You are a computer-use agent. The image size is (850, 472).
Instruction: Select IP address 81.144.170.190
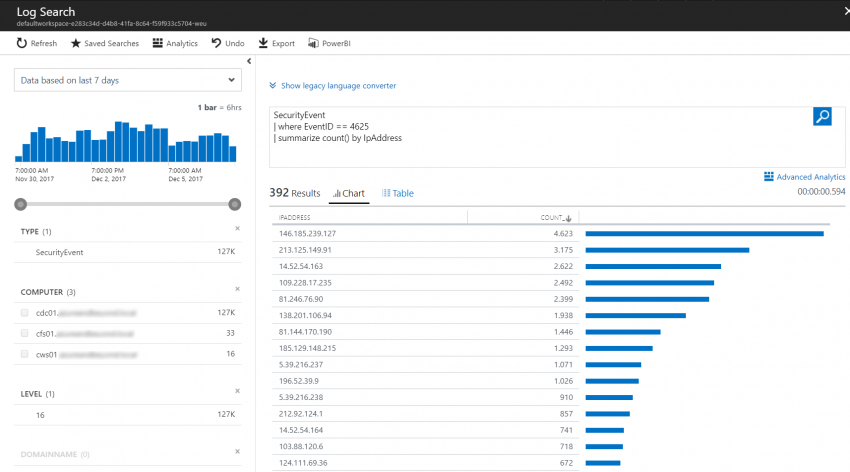305,332
